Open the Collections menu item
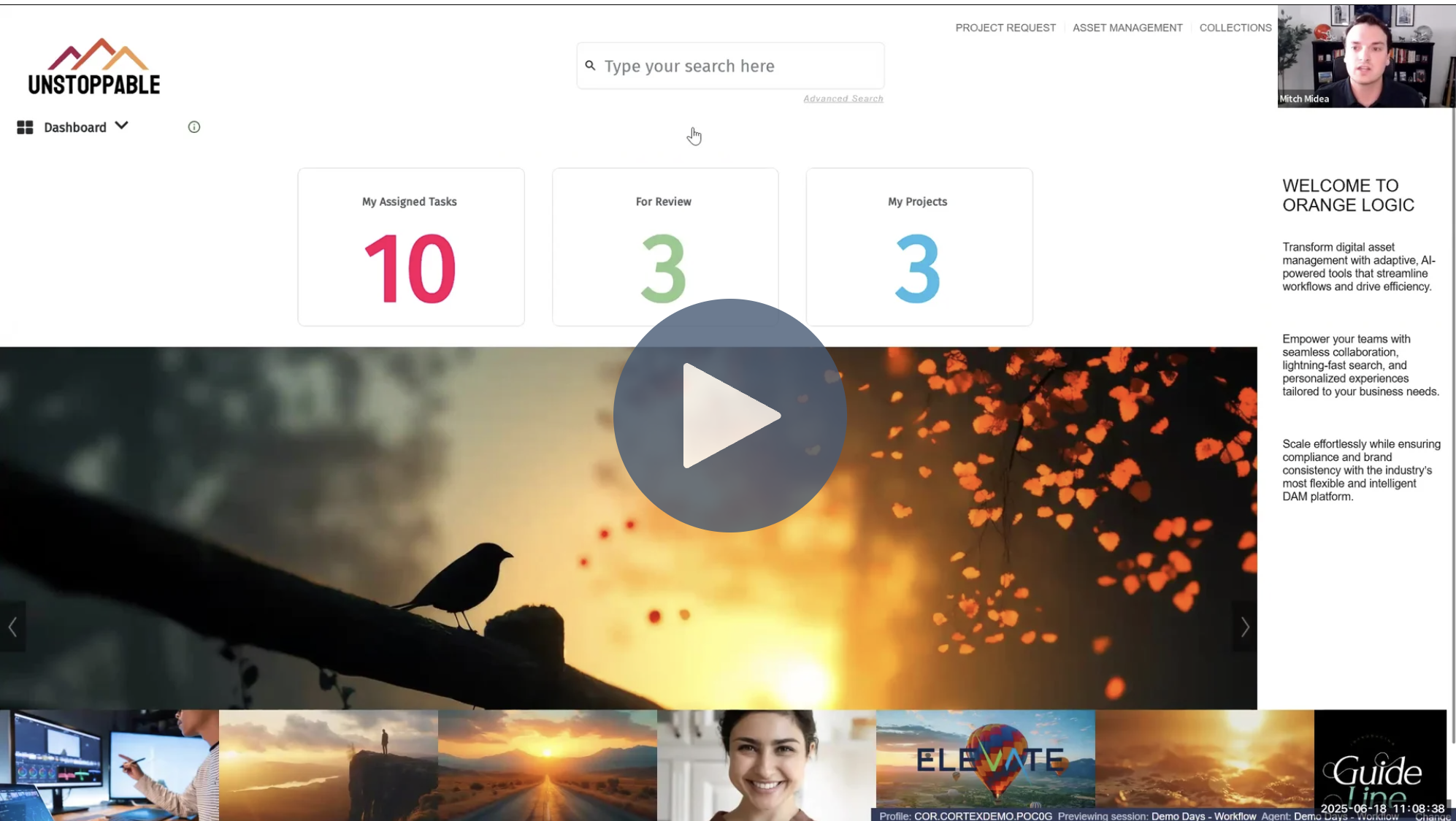The height and width of the screenshot is (821, 1456). pos(1235,28)
